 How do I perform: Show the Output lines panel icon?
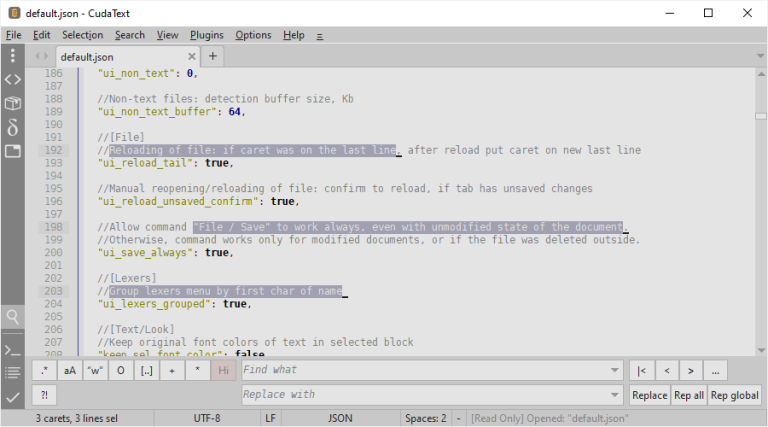pyautogui.click(x=13, y=373)
